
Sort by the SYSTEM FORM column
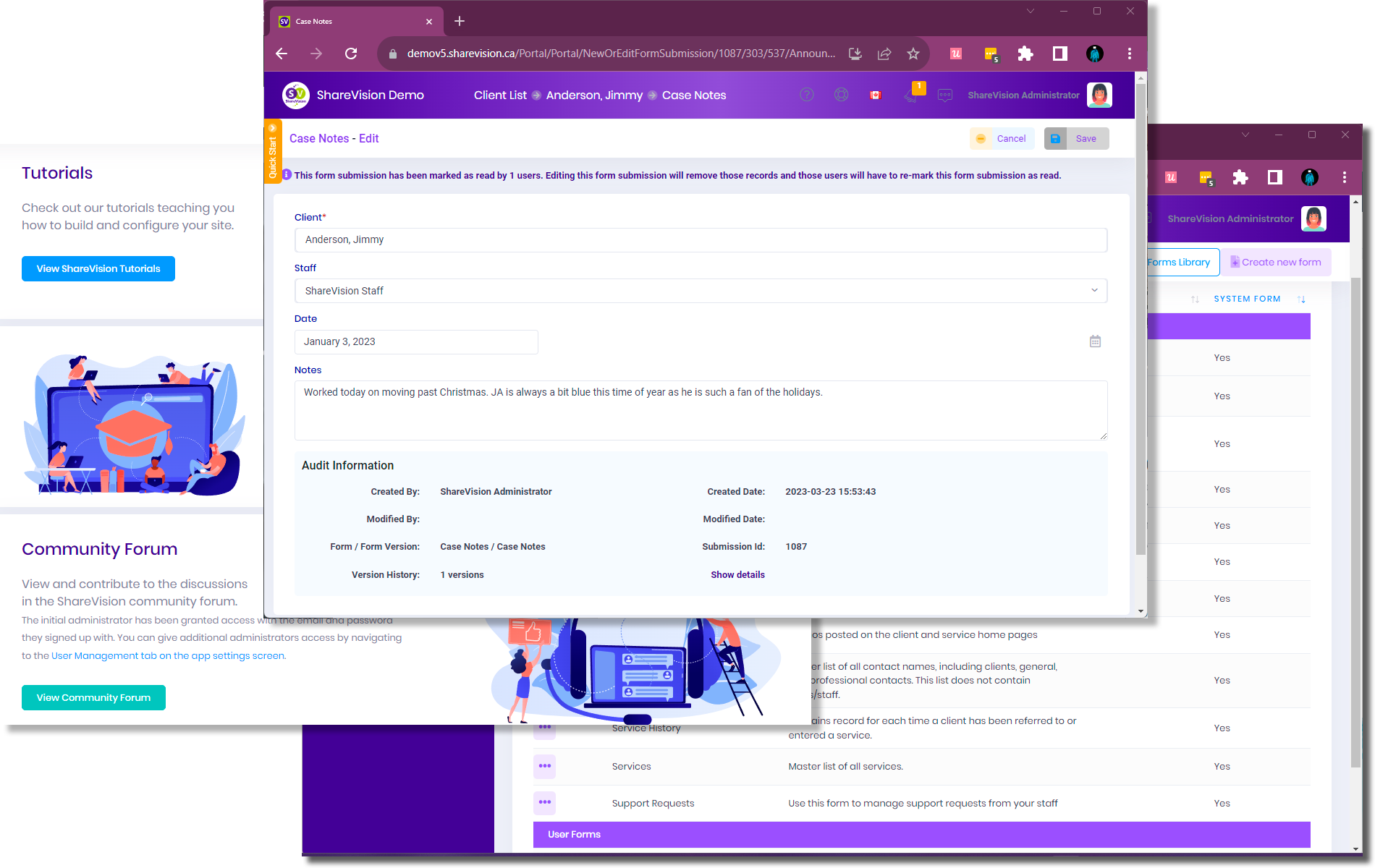coord(1247,299)
